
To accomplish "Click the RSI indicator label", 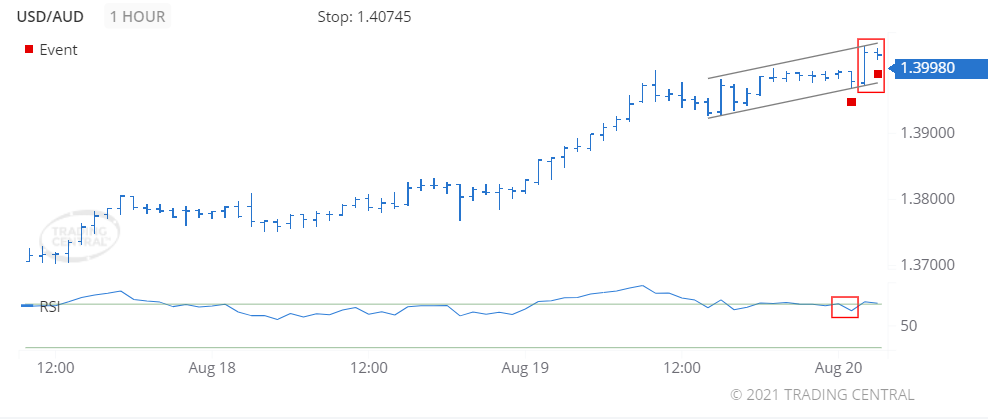I will [x=49, y=307].
